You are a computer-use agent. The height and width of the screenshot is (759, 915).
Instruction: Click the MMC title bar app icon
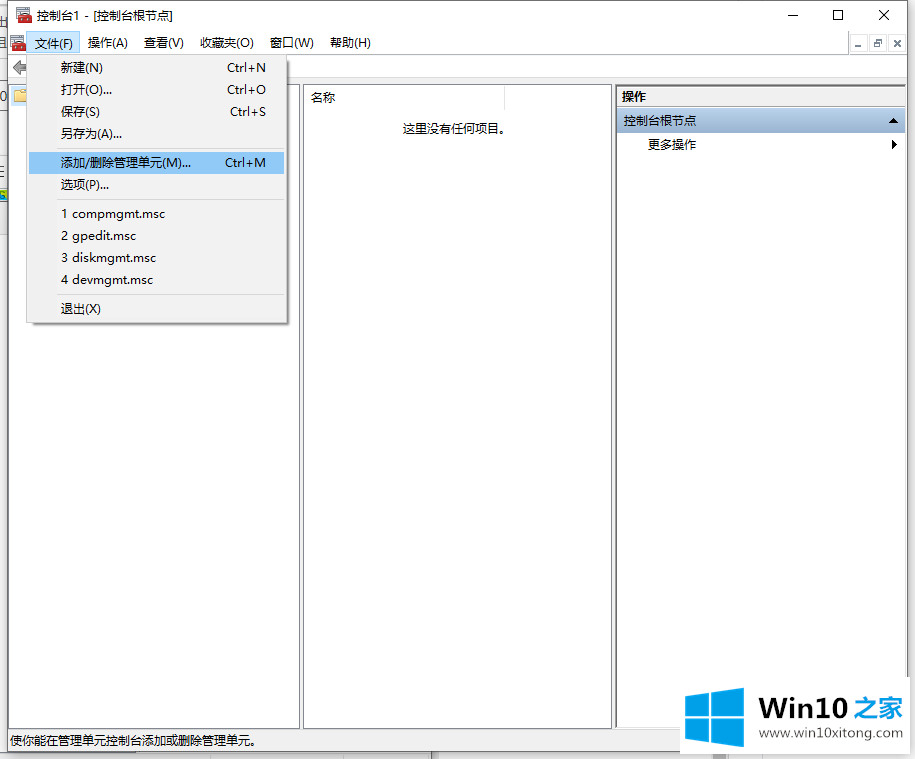point(23,15)
